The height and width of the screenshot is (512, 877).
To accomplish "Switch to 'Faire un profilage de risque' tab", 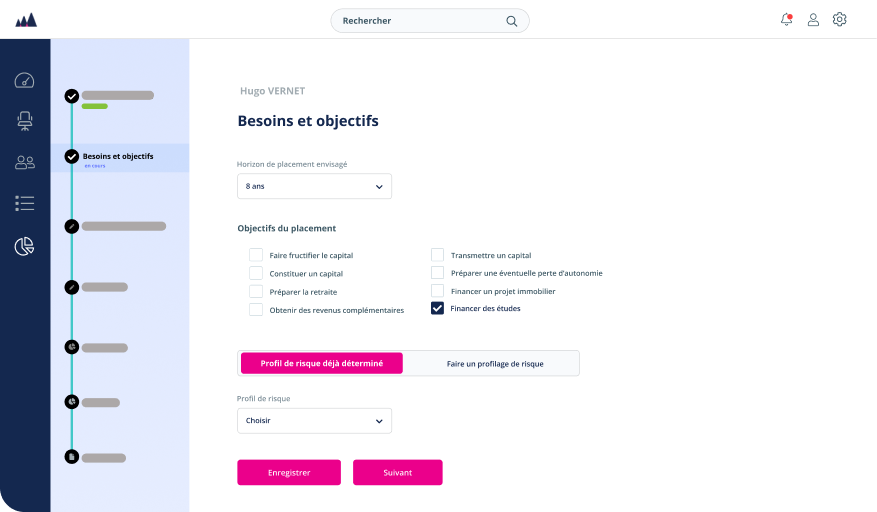I will click(x=495, y=364).
